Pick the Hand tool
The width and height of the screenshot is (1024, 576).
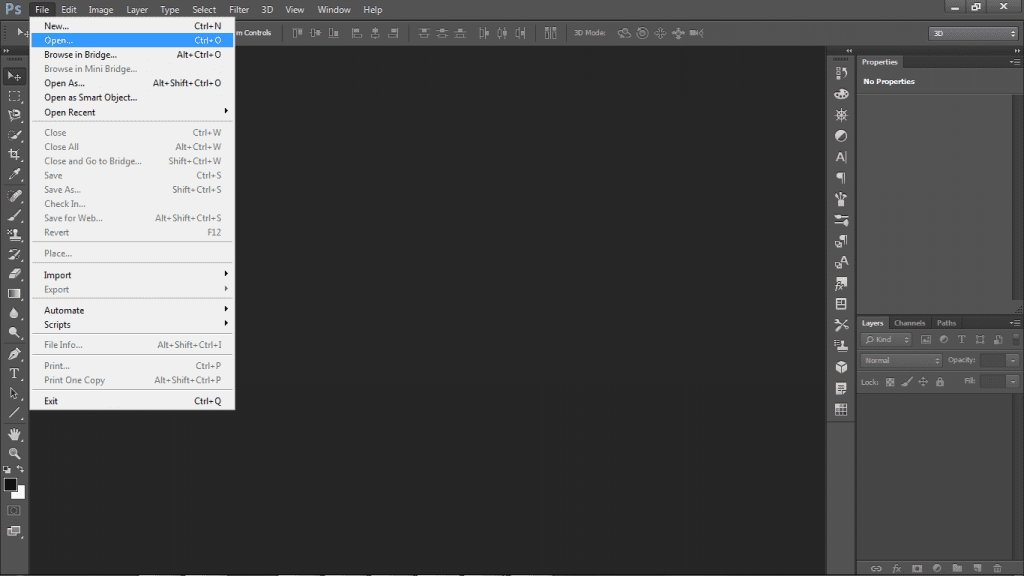coord(15,434)
